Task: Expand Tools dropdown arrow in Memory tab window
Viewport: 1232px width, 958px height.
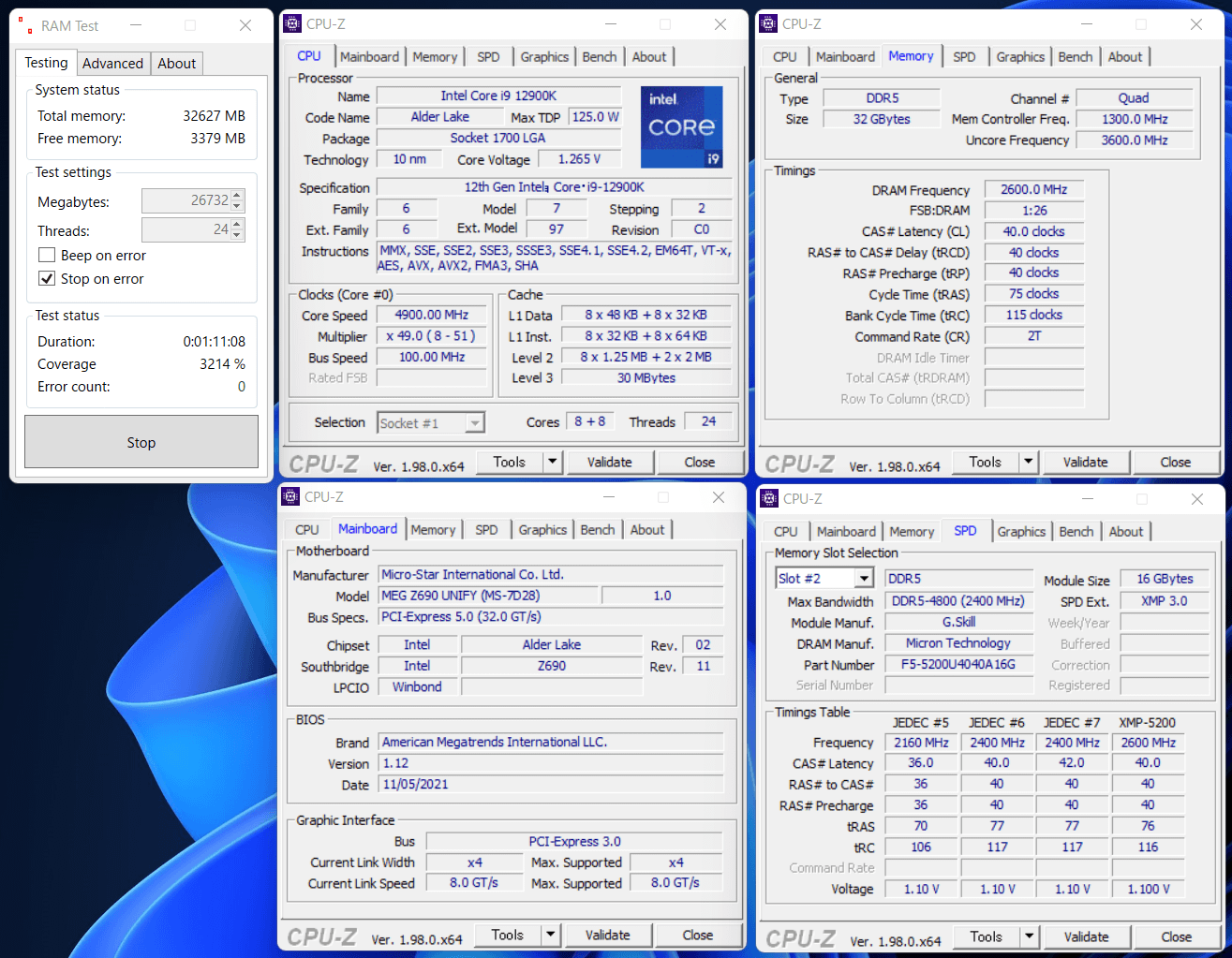Action: tap(1028, 462)
